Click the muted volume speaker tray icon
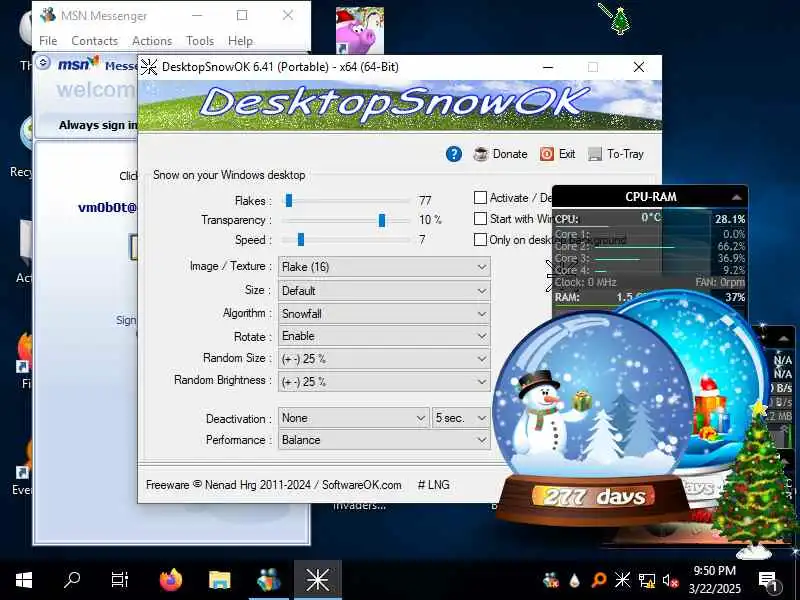Image resolution: width=800 pixels, height=600 pixels. pos(670,580)
